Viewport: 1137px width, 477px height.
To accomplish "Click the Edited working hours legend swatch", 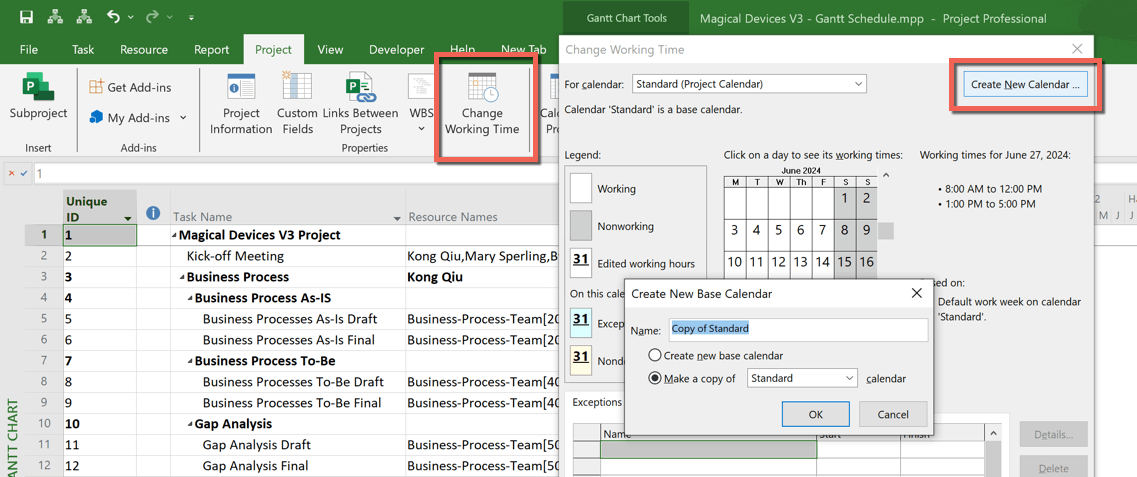I will coord(581,264).
